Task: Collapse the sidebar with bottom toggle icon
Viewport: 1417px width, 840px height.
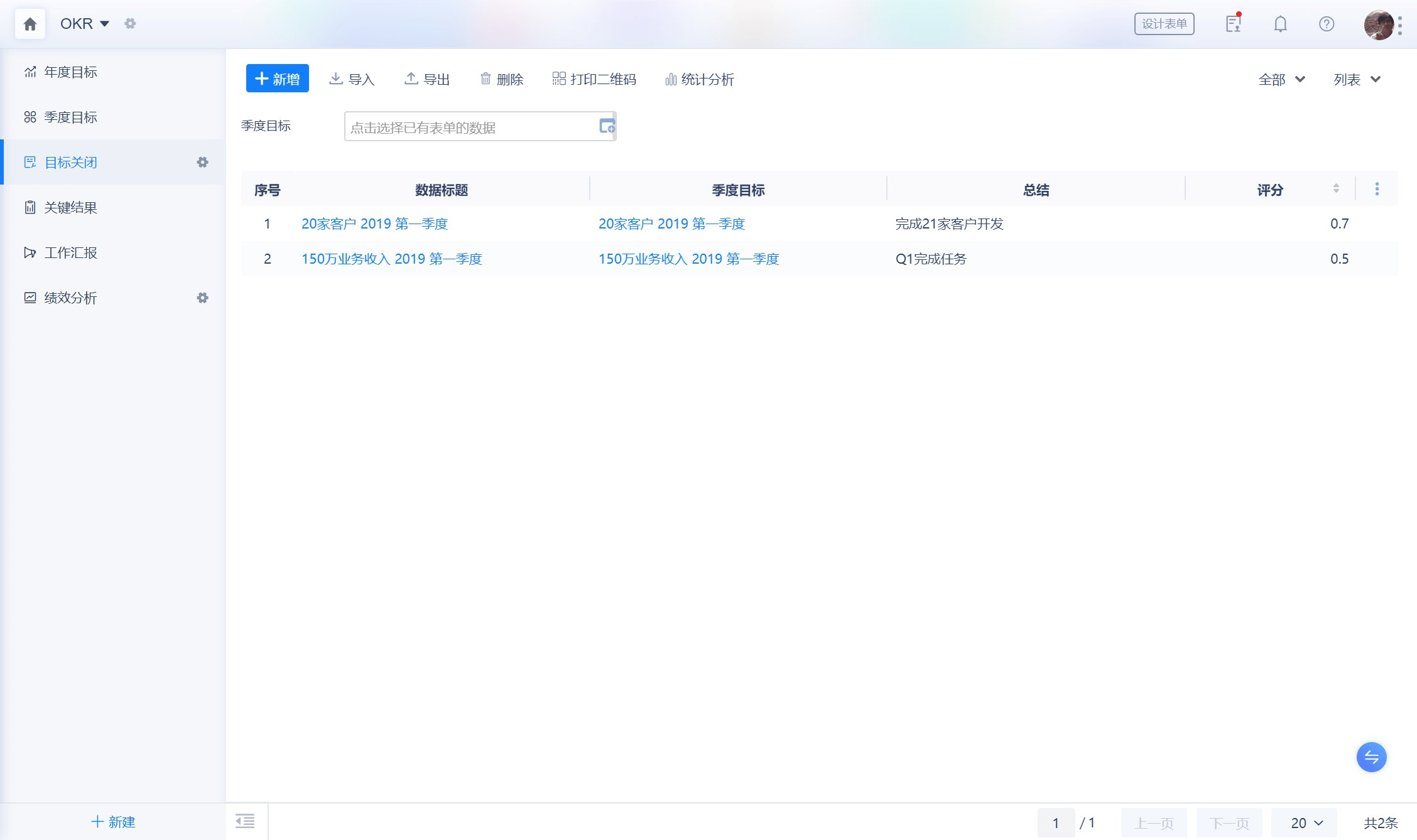Action: point(245,821)
